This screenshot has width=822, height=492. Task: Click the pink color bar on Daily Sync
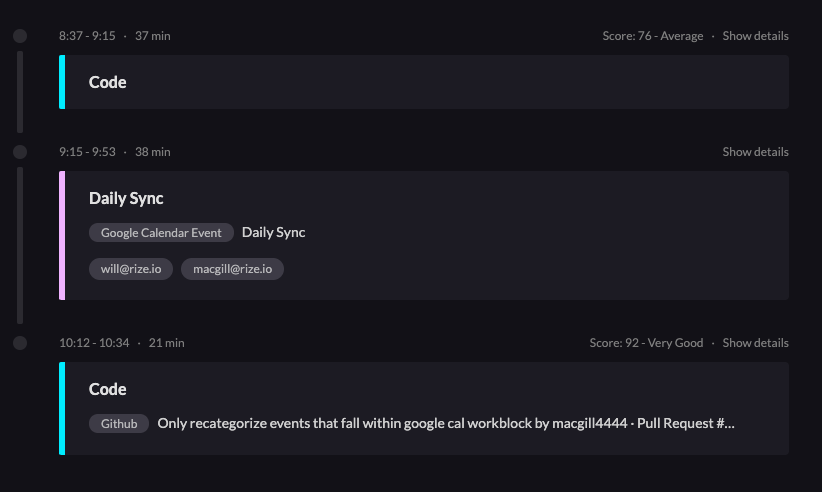[62, 235]
